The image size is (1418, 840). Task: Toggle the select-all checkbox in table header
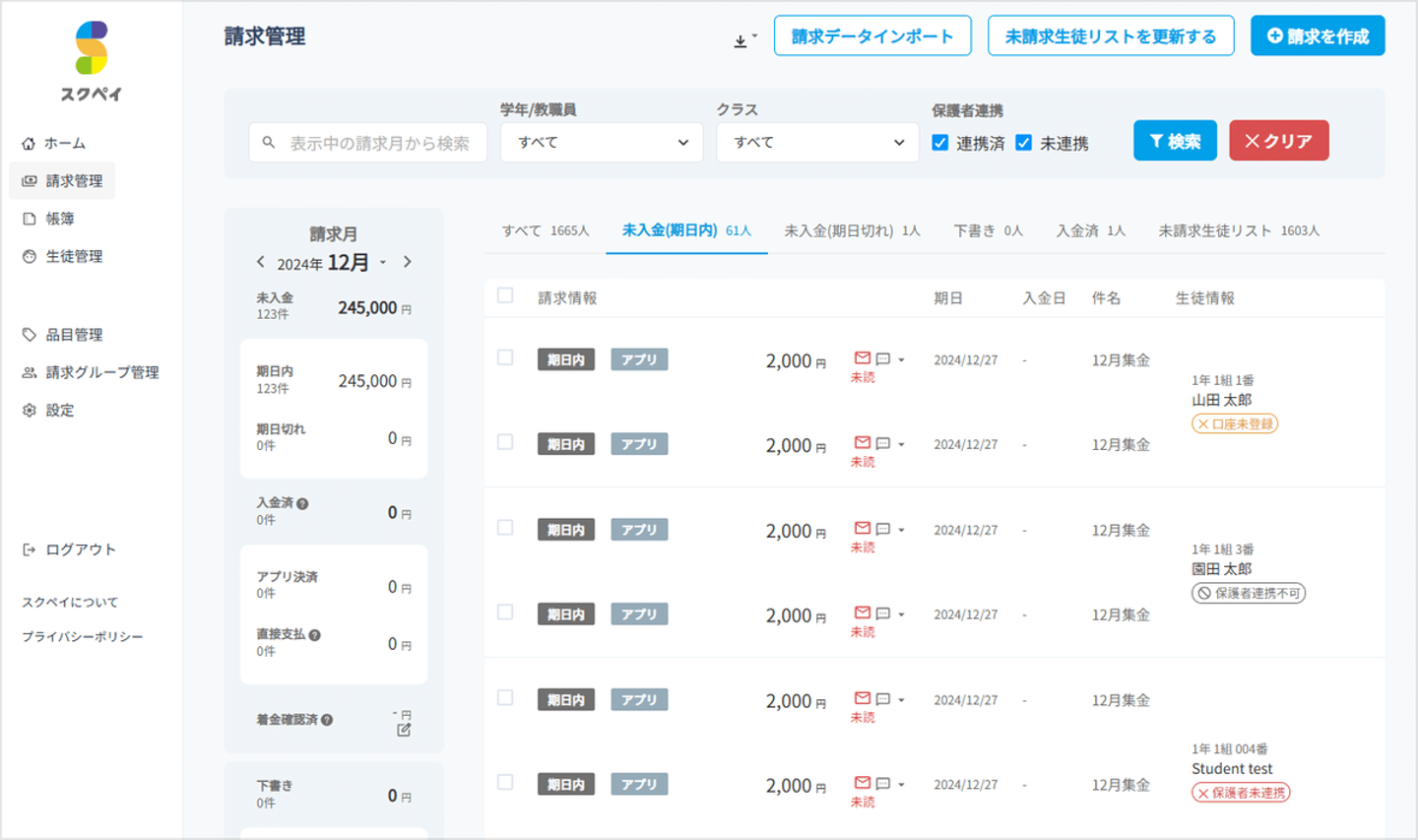click(x=505, y=295)
